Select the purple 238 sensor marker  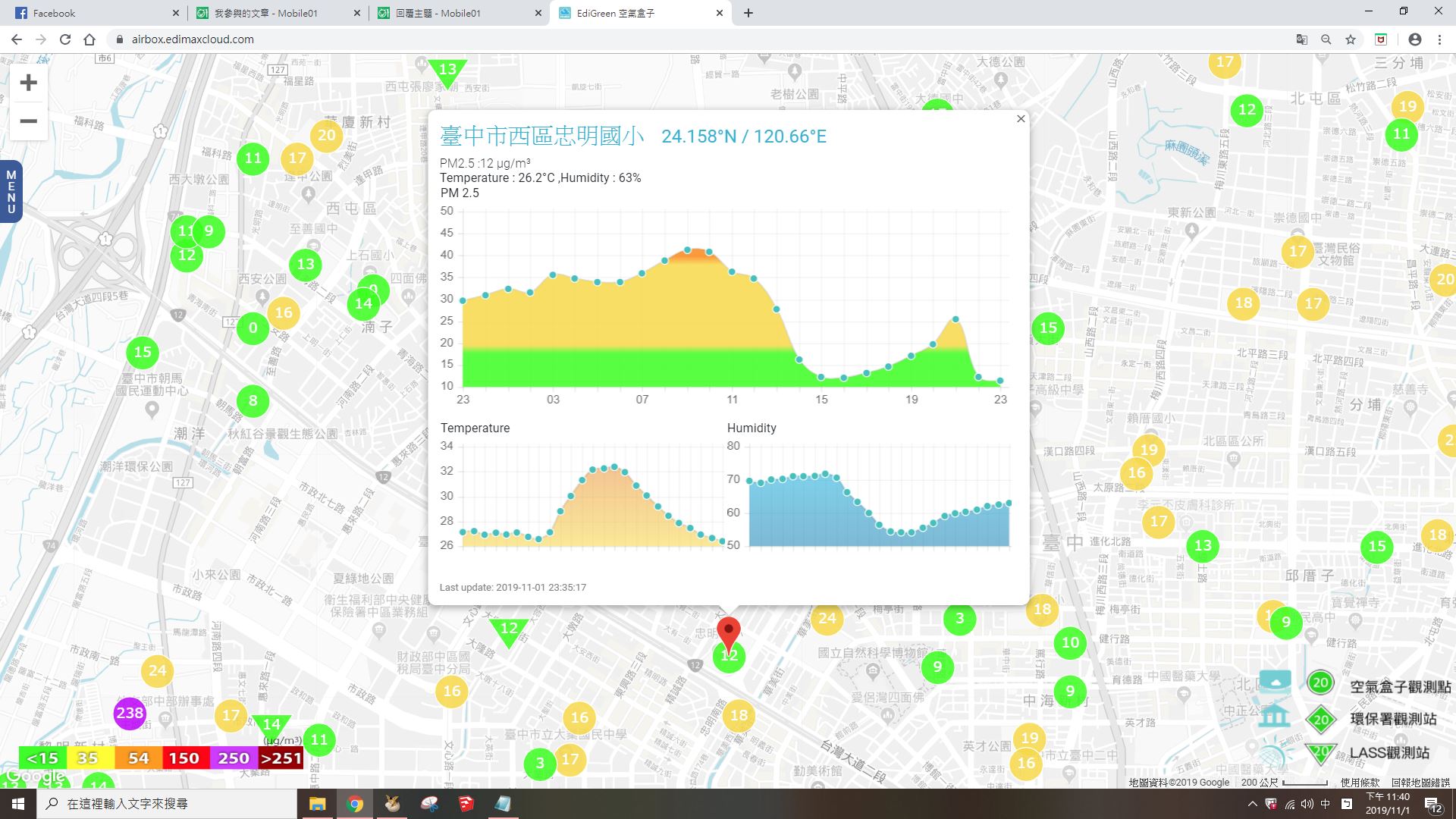(130, 713)
